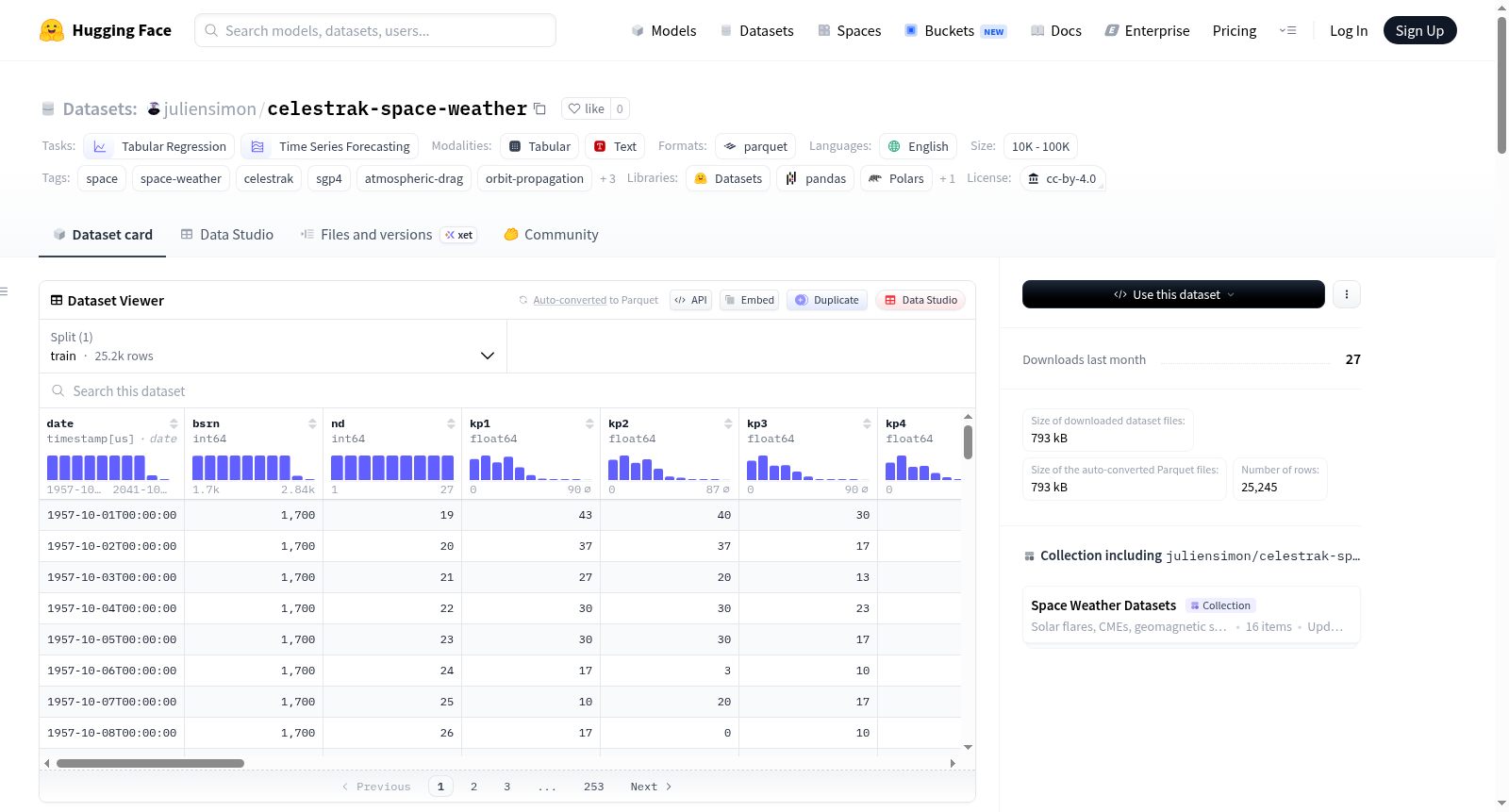Click the Duplicate button
Image resolution: width=1509 pixels, height=812 pixels.
[826, 300]
